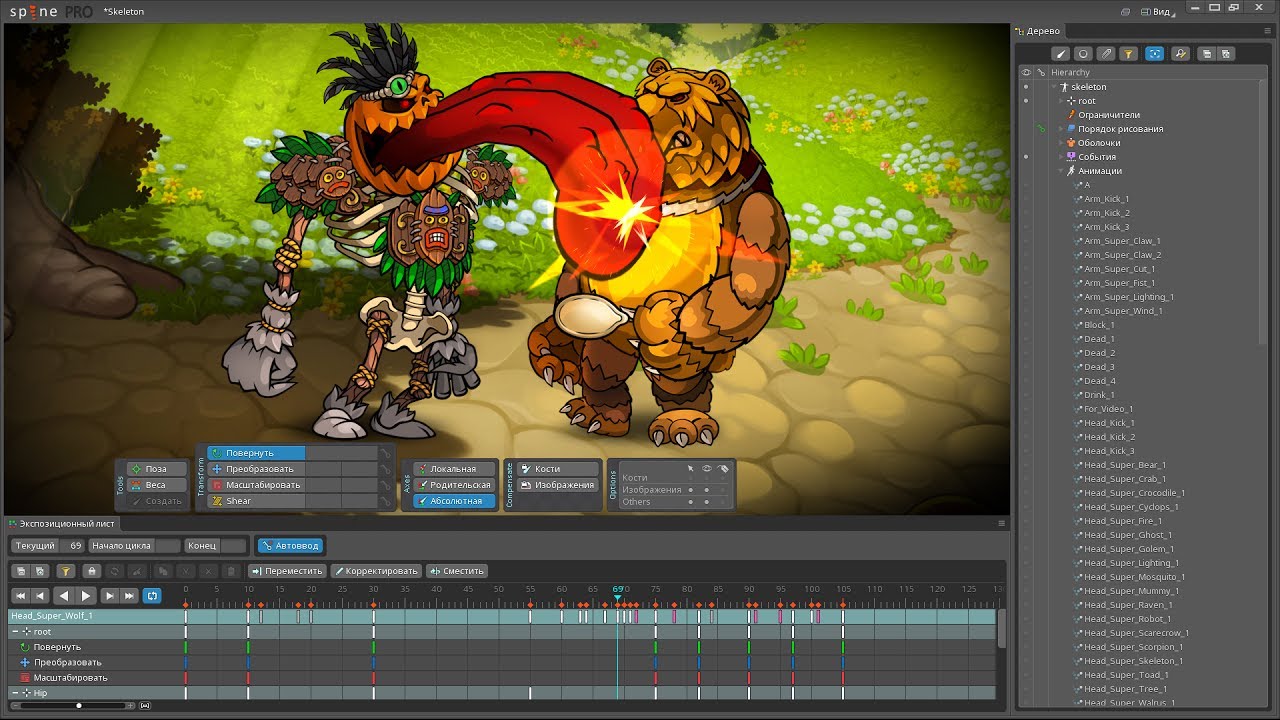Screen dimensions: 1280x720
Task: Toggle visibility dot for root bone
Action: coord(1026,101)
